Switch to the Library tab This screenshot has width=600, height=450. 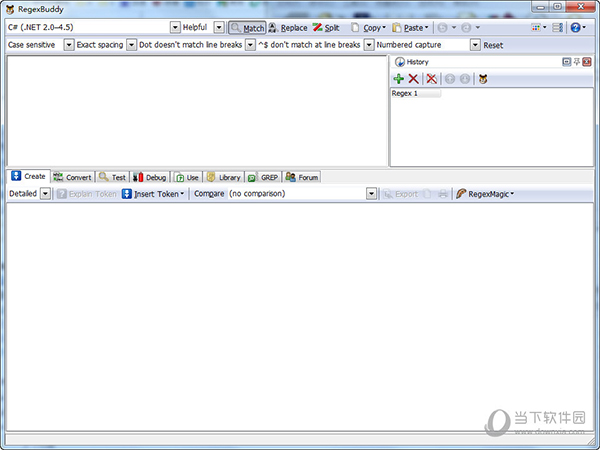click(x=224, y=177)
